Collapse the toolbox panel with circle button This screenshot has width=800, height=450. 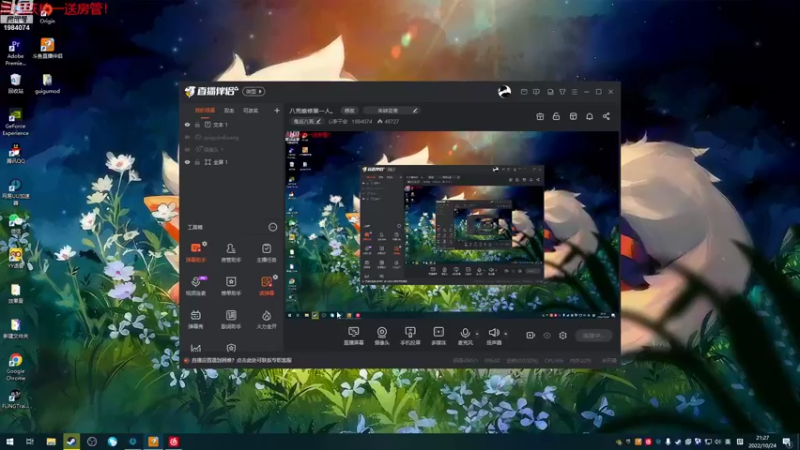(x=272, y=227)
